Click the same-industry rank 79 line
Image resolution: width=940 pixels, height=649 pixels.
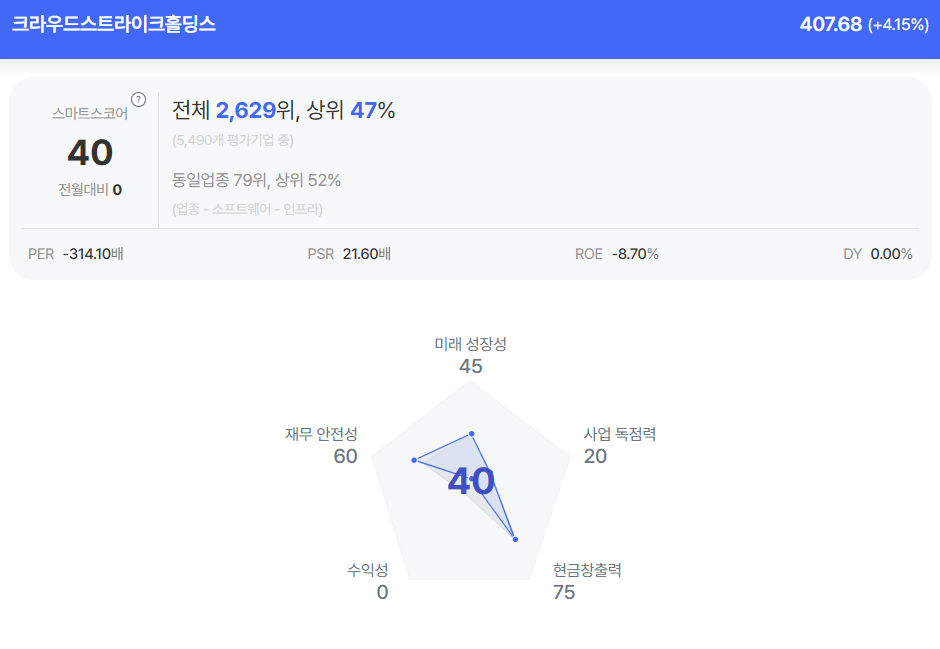(256, 180)
